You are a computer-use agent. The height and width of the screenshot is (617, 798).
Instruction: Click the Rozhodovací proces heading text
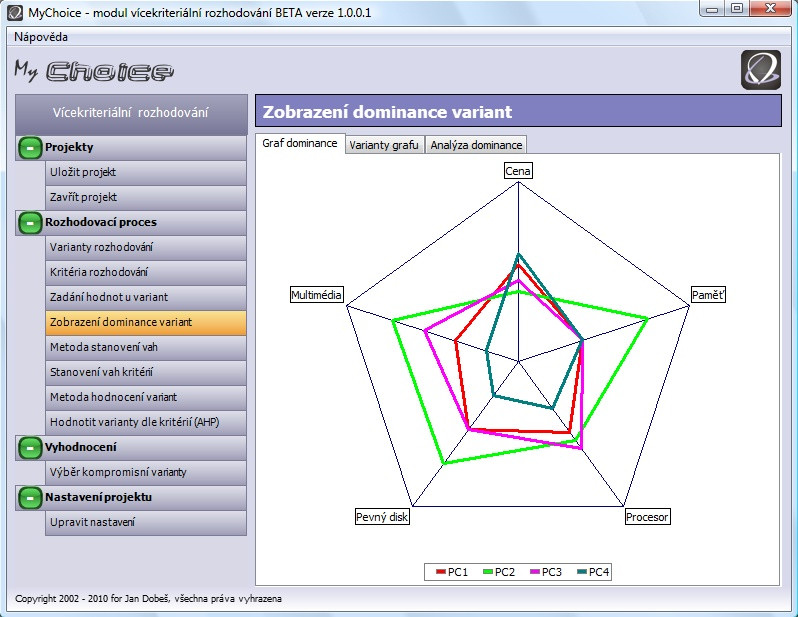tap(101, 222)
